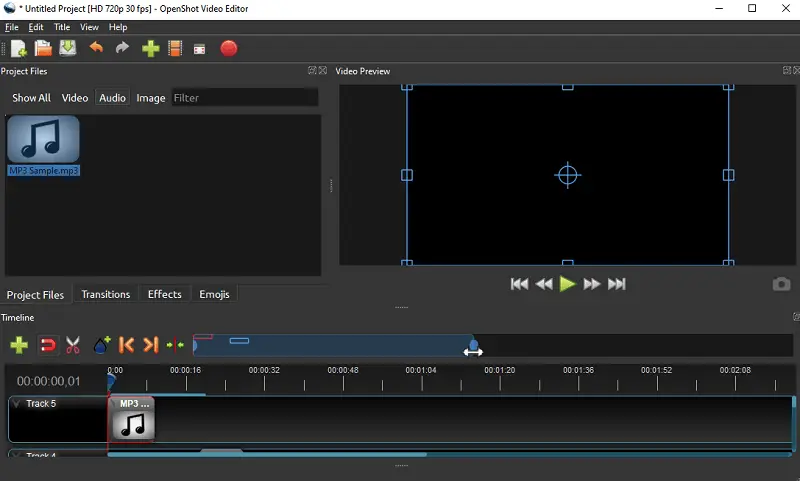
Task: Float the Project Files panel
Action: [x=312, y=70]
